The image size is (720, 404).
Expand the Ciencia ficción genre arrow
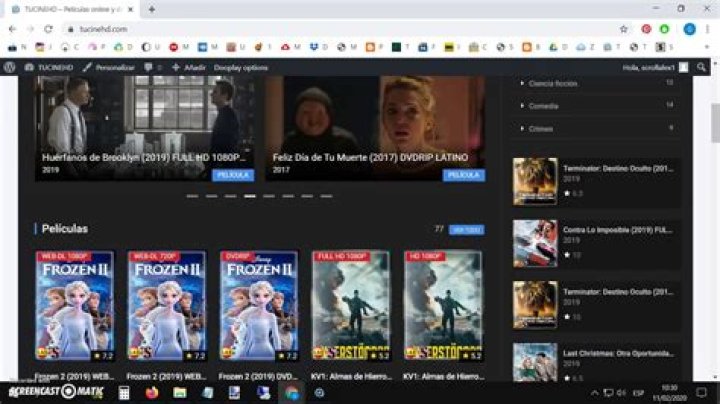[x=522, y=83]
